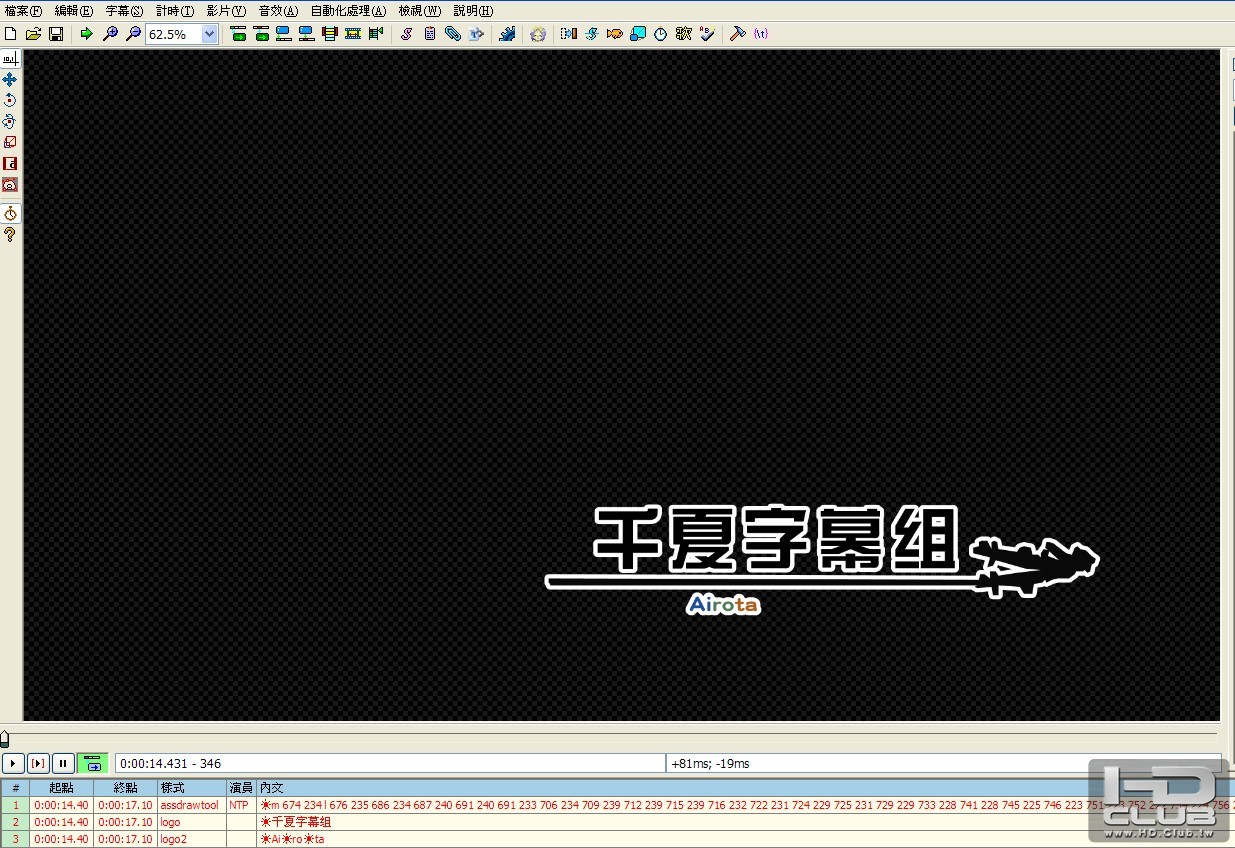1235x848 pixels.
Task: Snap subtitles to scene icon
Action: point(353,34)
